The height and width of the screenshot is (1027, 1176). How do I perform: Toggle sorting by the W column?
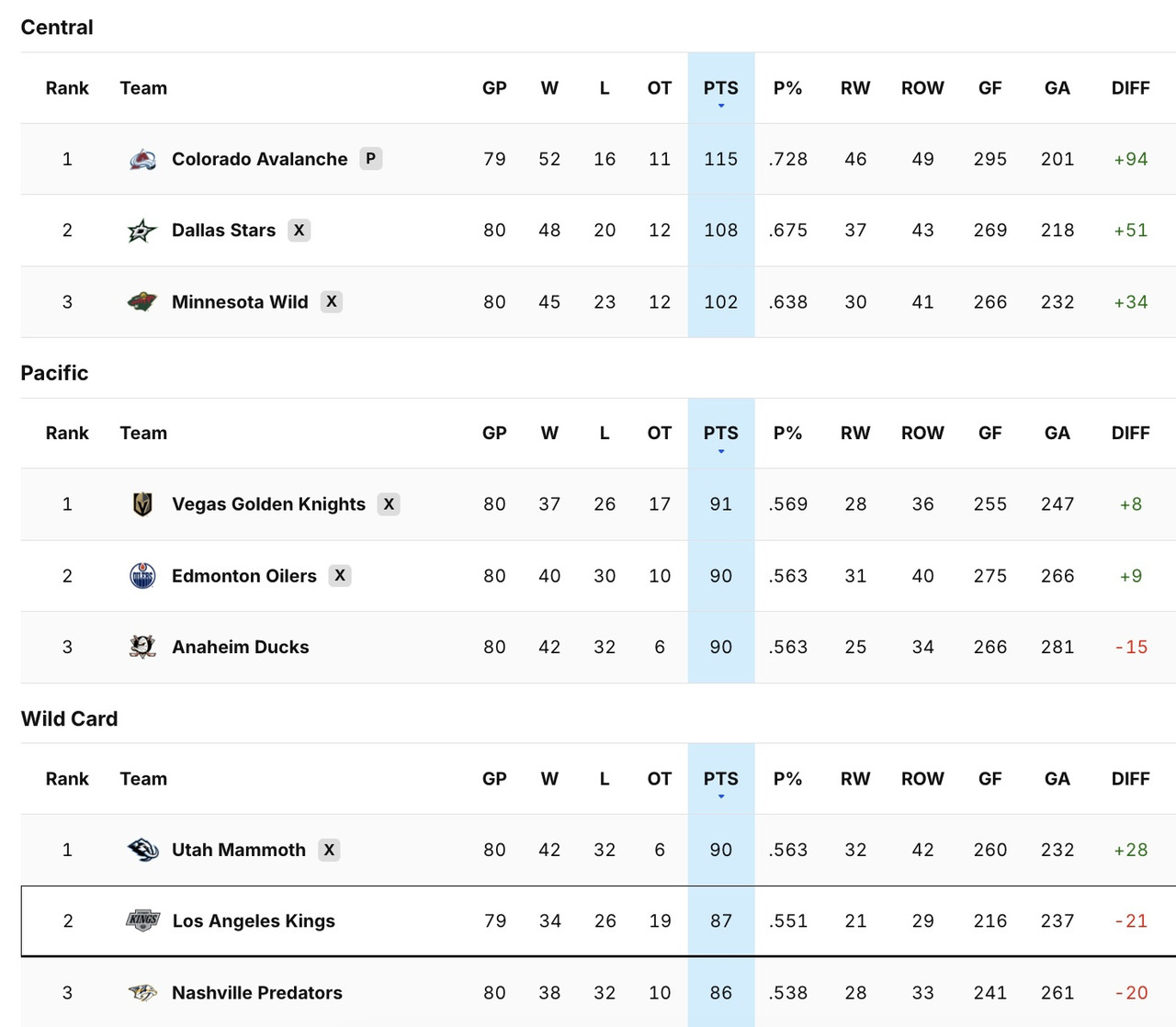(549, 88)
